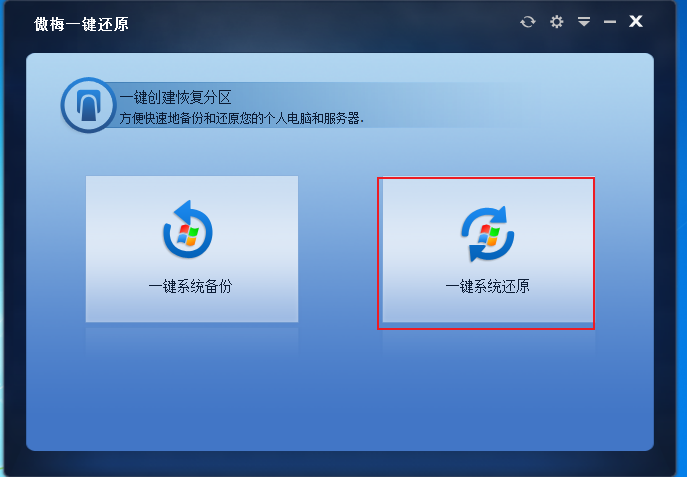The width and height of the screenshot is (687, 477).
Task: Click the single-arrow circular backup icon
Action: point(188,229)
